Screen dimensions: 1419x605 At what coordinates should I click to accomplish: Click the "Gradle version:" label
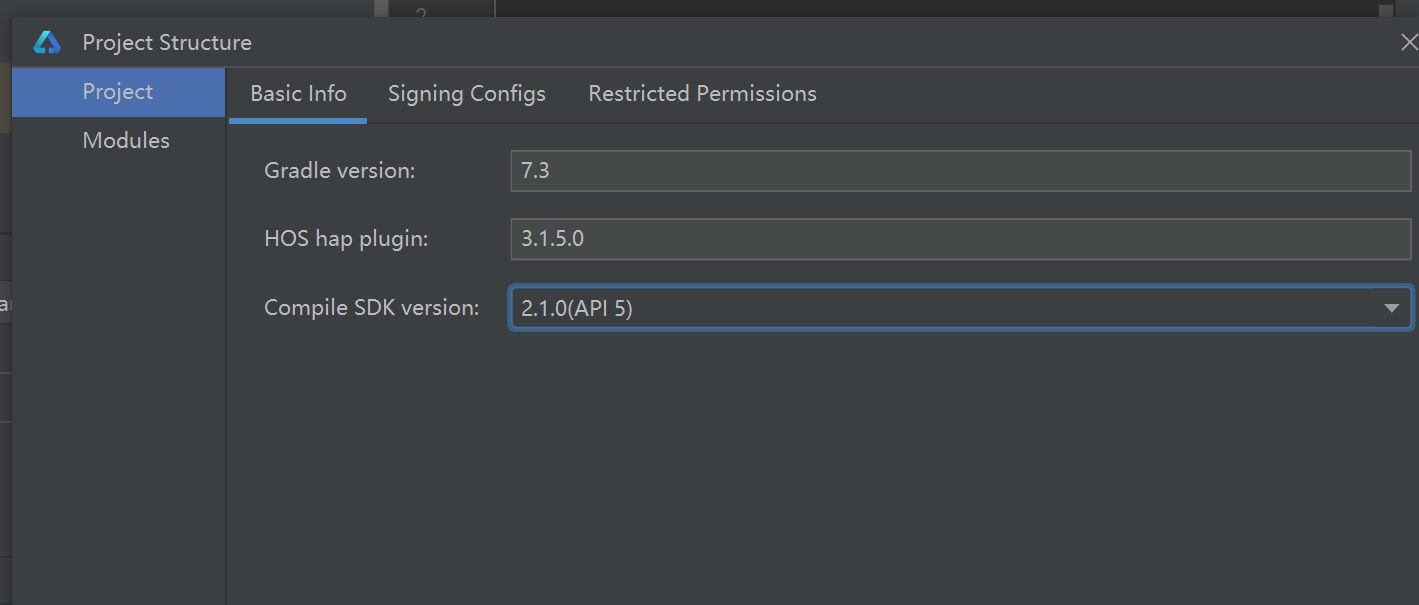[339, 171]
